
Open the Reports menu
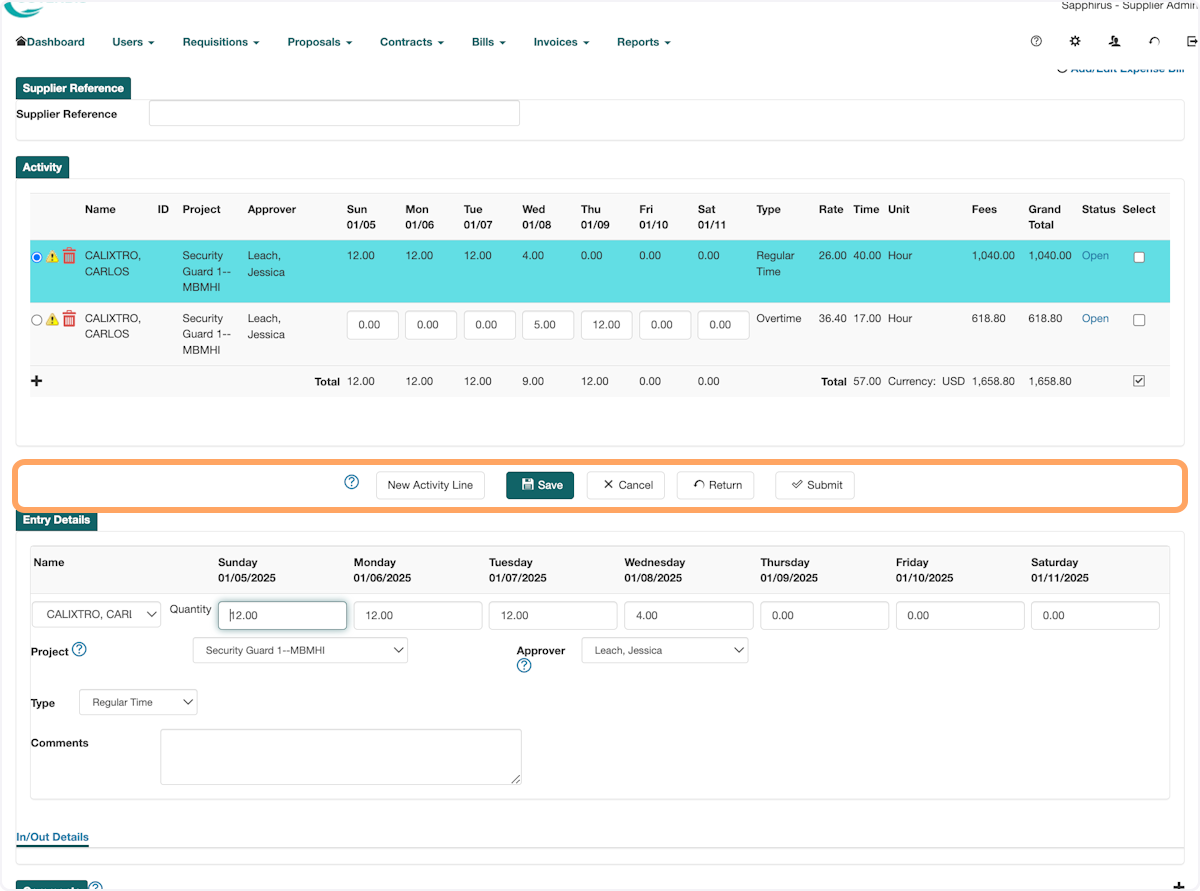[643, 42]
